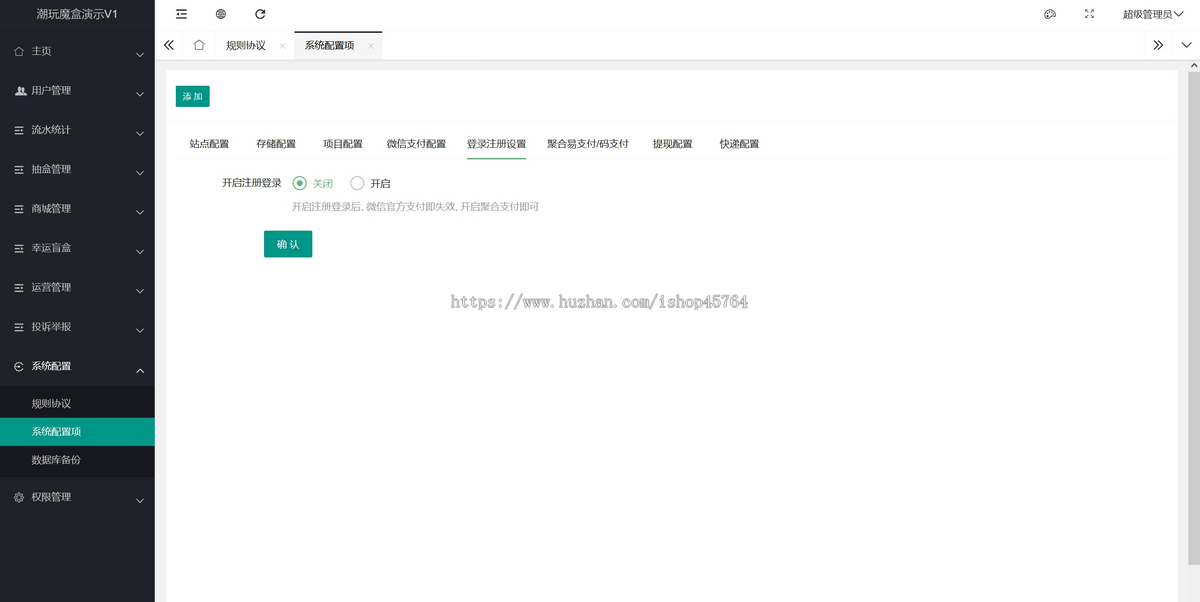Open 系统配置项 in the sidebar submenu

pos(77,432)
